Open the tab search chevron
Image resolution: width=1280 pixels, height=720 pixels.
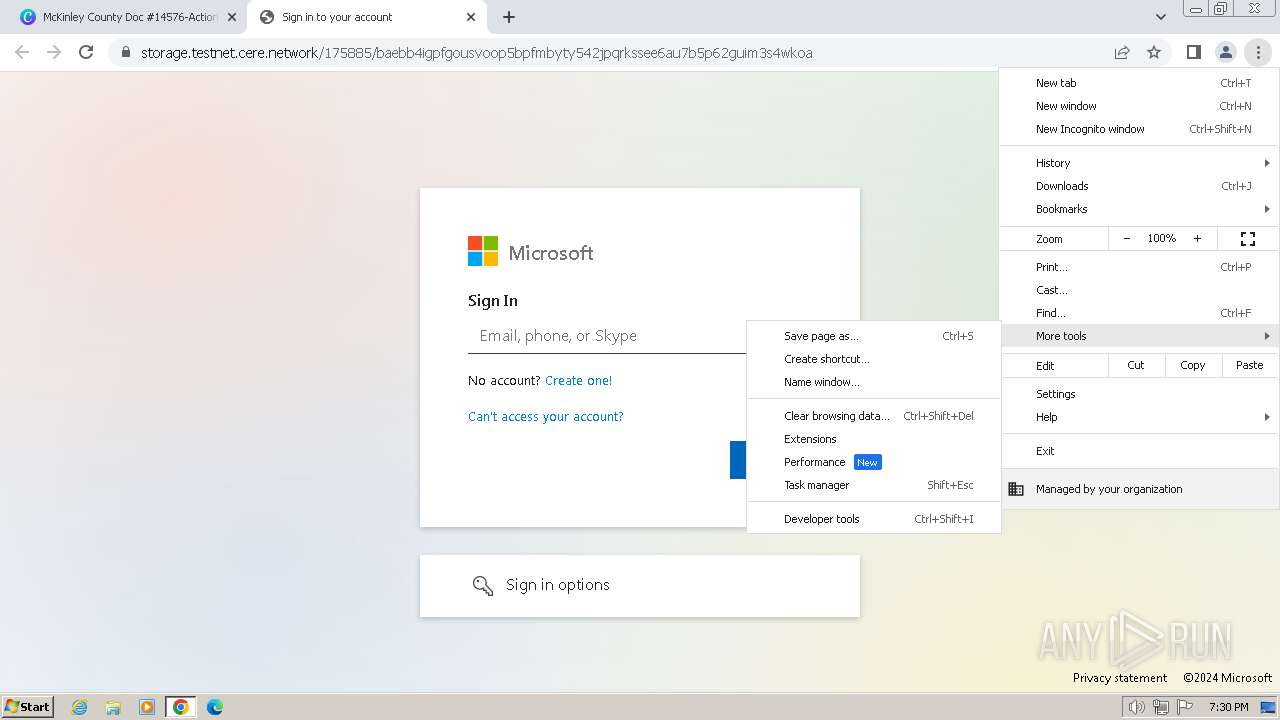tap(1160, 17)
